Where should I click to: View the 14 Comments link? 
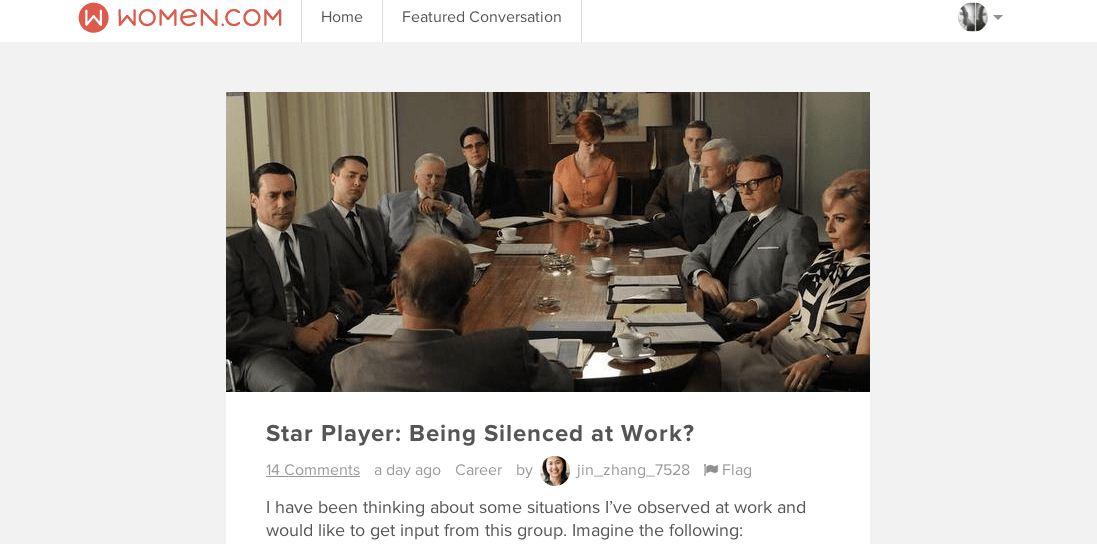coord(313,470)
